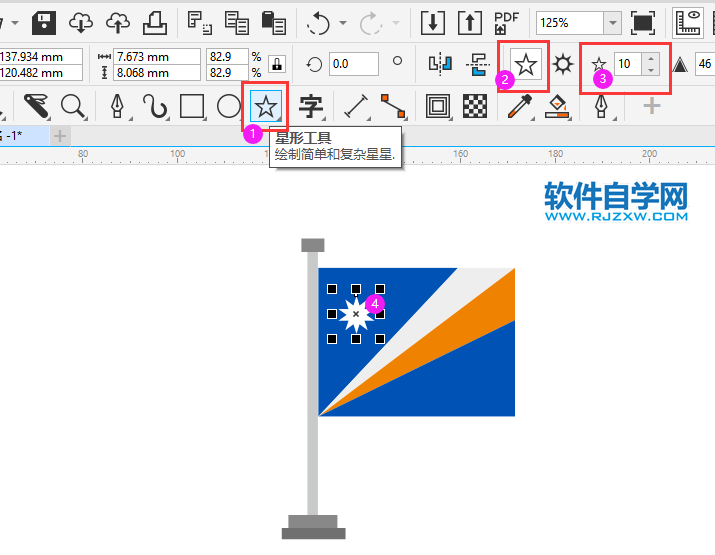
Task: Click the full-screen preview icon
Action: click(643, 22)
